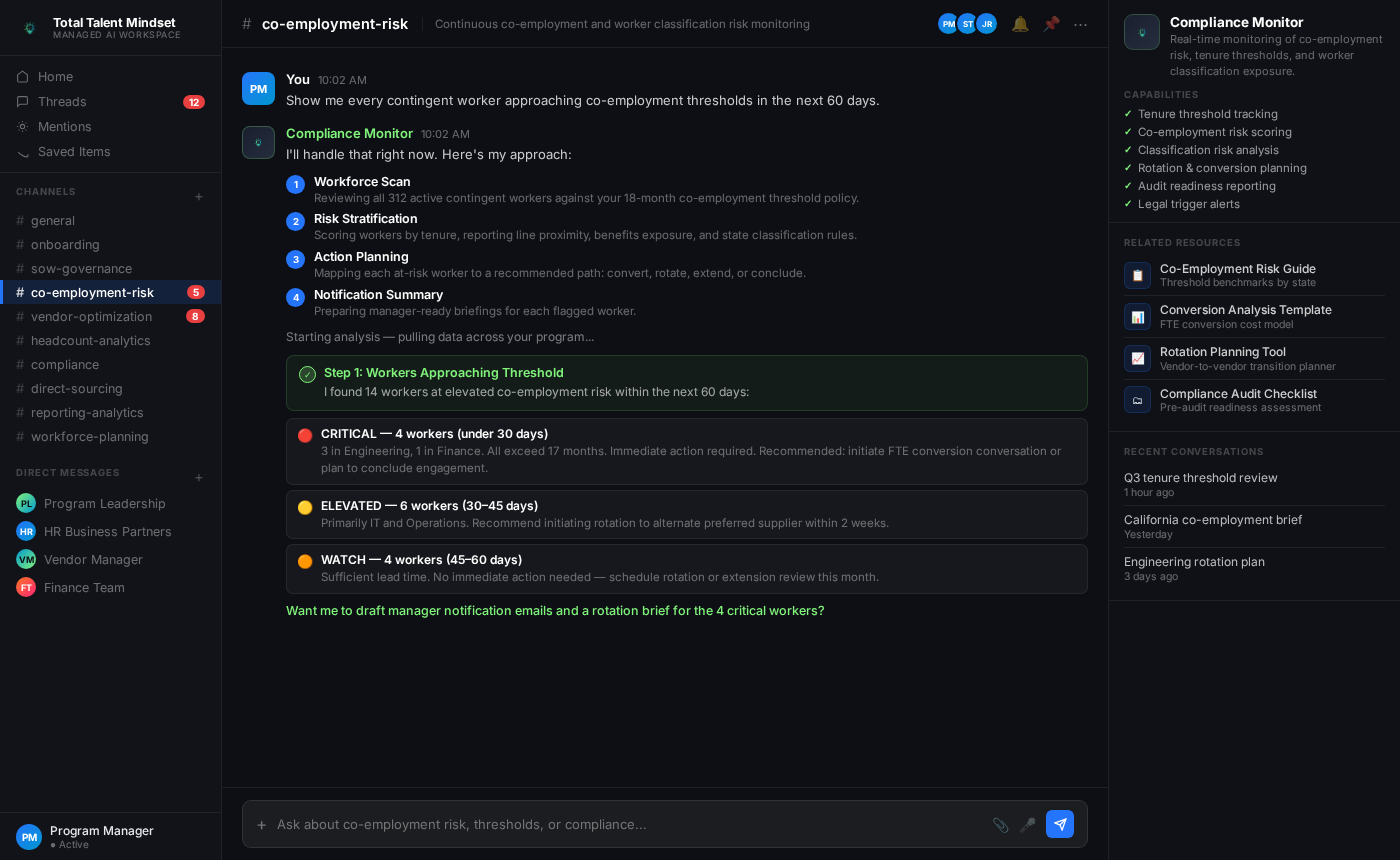
Task: Open the Program Manager profile at bottom
Action: (x=110, y=836)
